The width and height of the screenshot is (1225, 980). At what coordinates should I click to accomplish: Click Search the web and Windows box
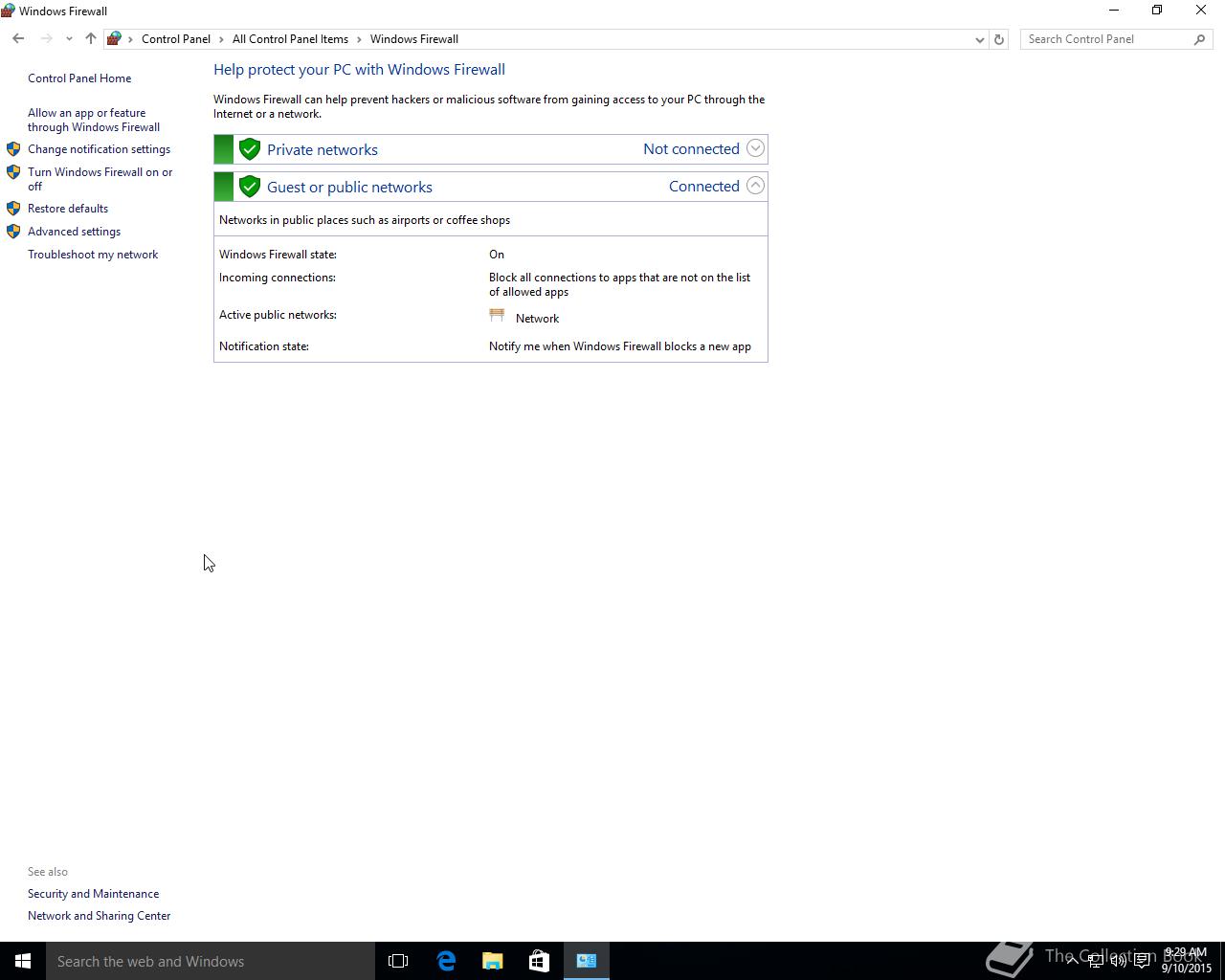(x=211, y=961)
